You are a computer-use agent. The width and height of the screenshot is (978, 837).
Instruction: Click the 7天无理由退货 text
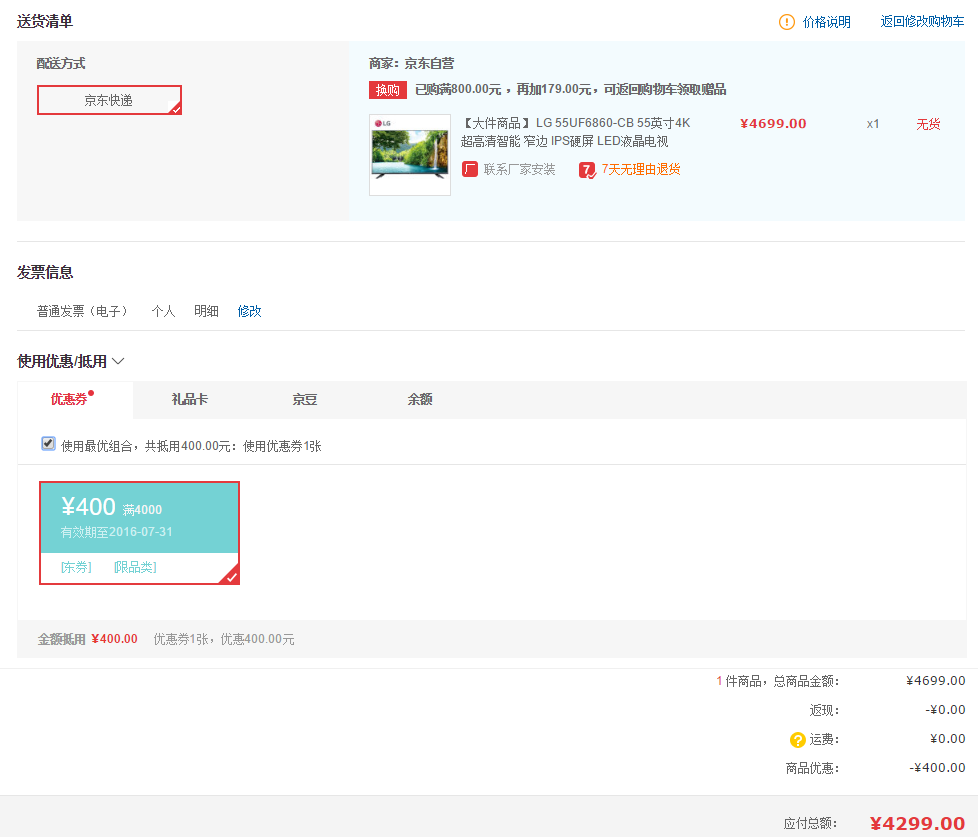click(x=641, y=169)
